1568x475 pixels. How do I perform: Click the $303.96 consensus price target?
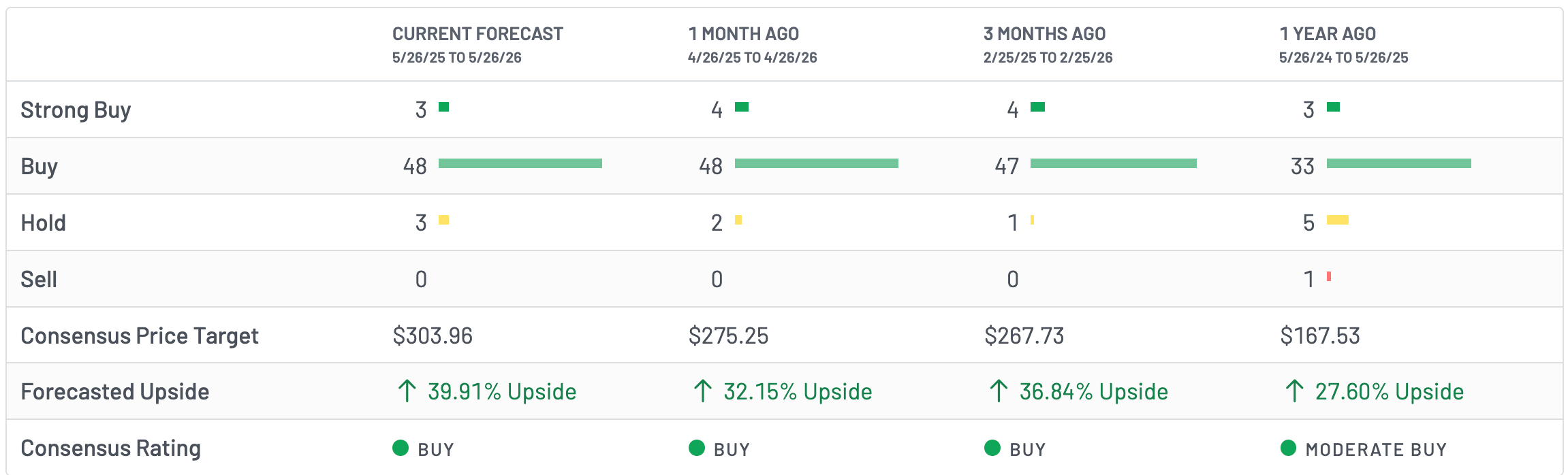point(433,335)
